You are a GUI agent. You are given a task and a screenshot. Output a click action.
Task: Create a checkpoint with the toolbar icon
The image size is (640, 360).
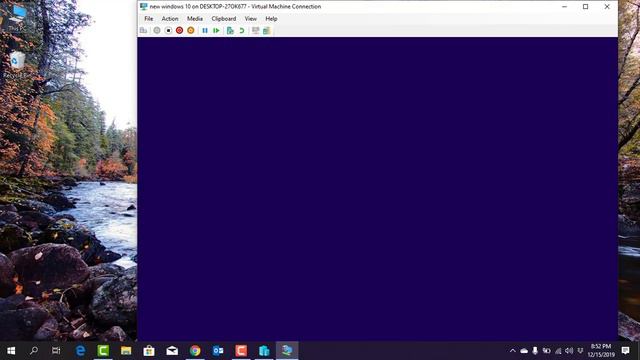(230, 31)
